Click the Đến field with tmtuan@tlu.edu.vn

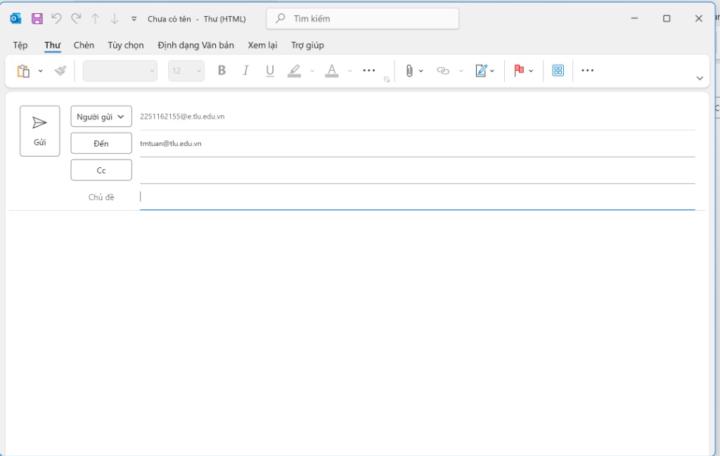417,143
